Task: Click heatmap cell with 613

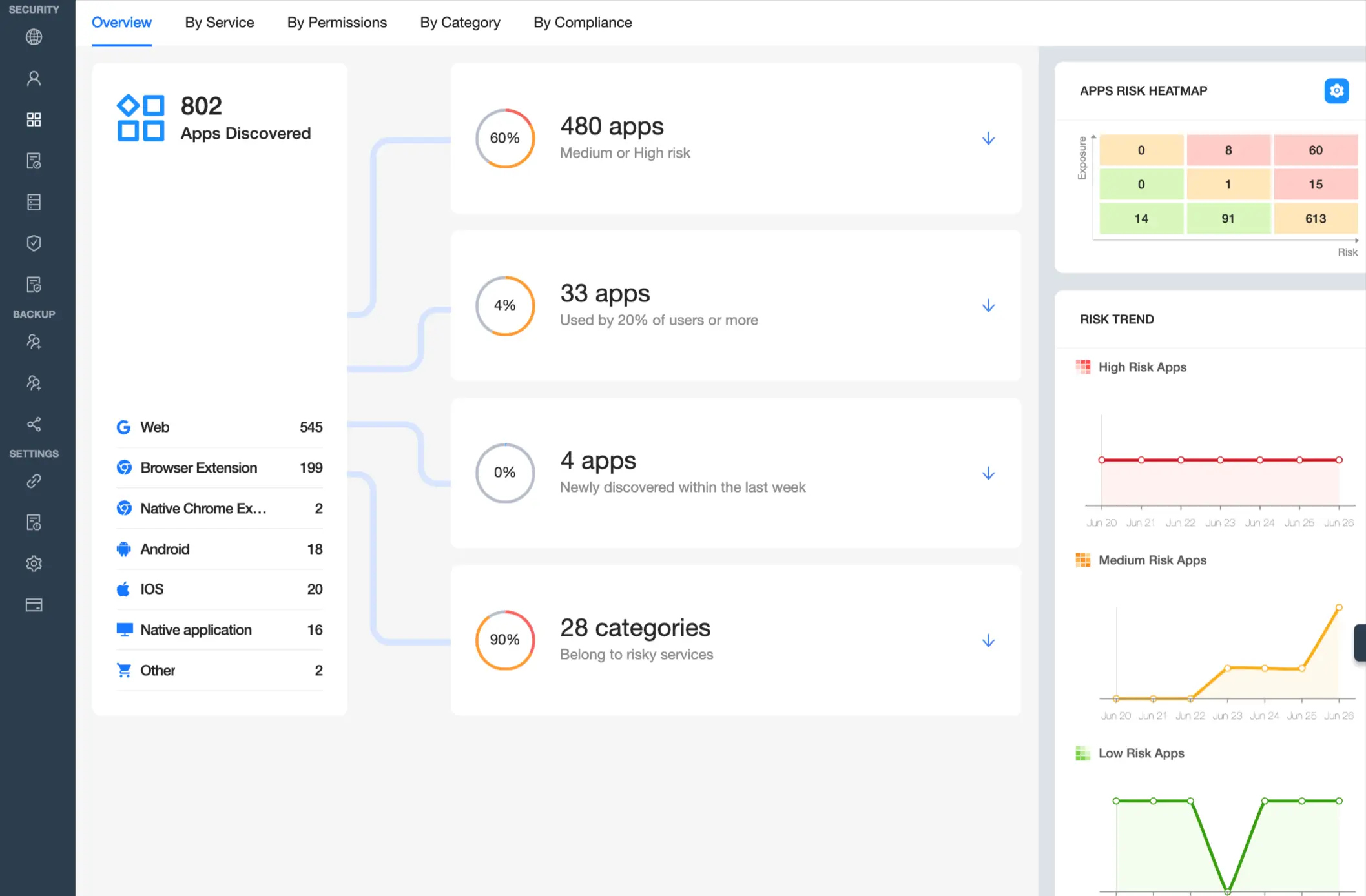Action: 1316,219
